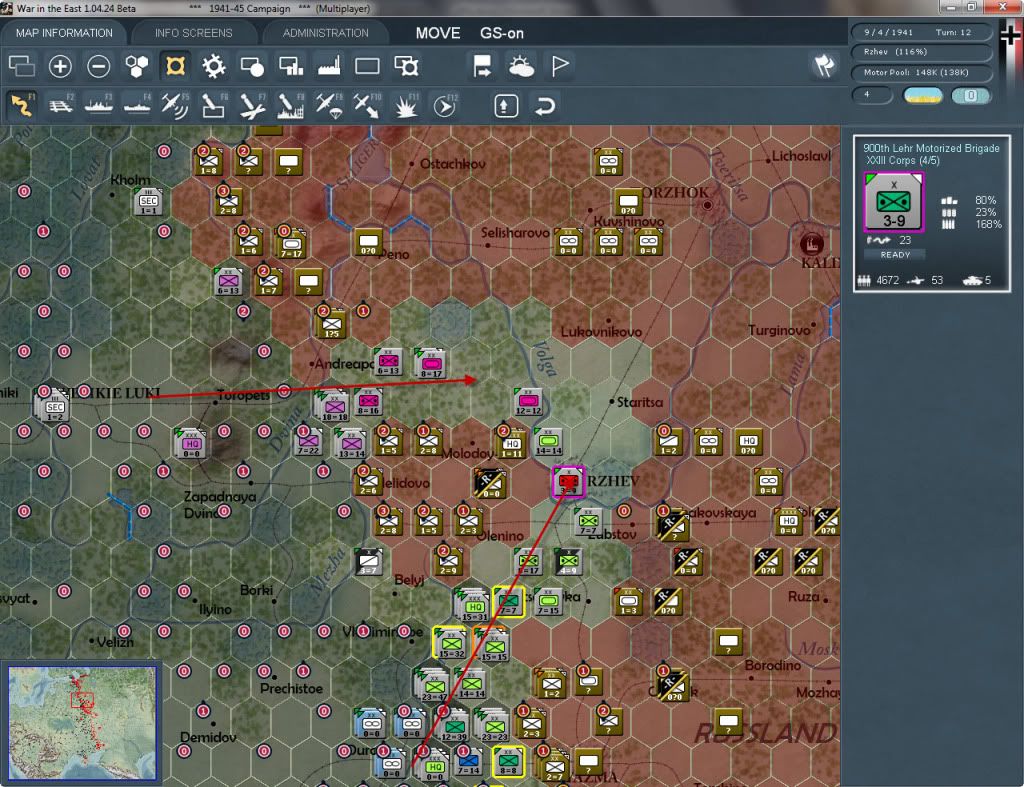Zoom out with the minus icon
This screenshot has width=1024, height=787.
click(x=99, y=66)
